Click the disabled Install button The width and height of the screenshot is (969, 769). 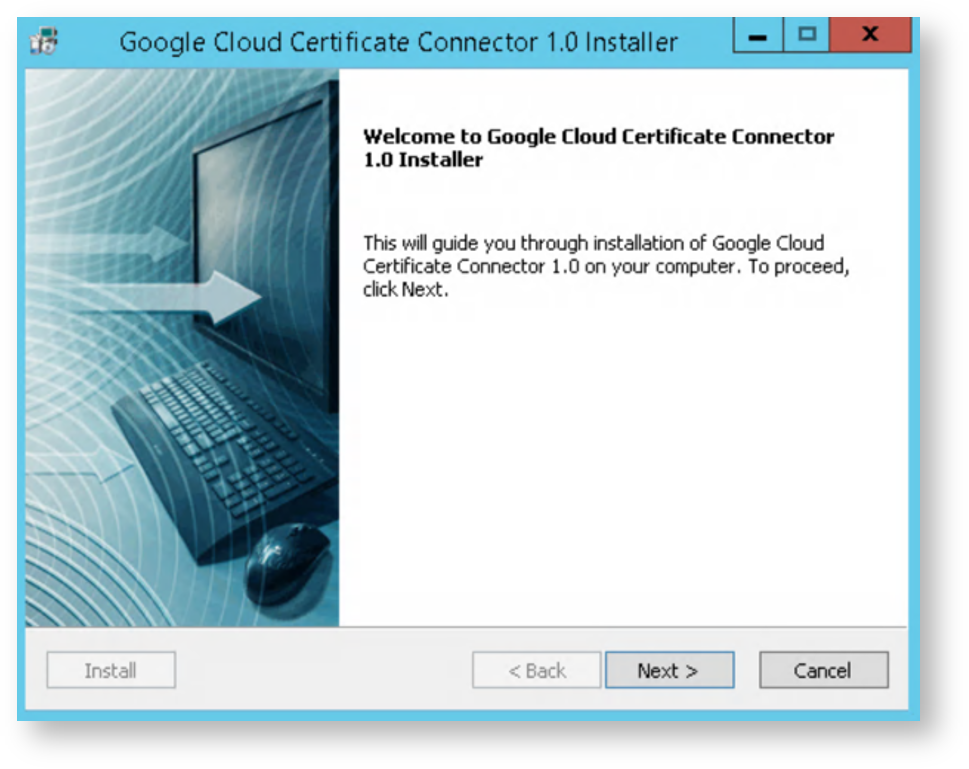111,671
